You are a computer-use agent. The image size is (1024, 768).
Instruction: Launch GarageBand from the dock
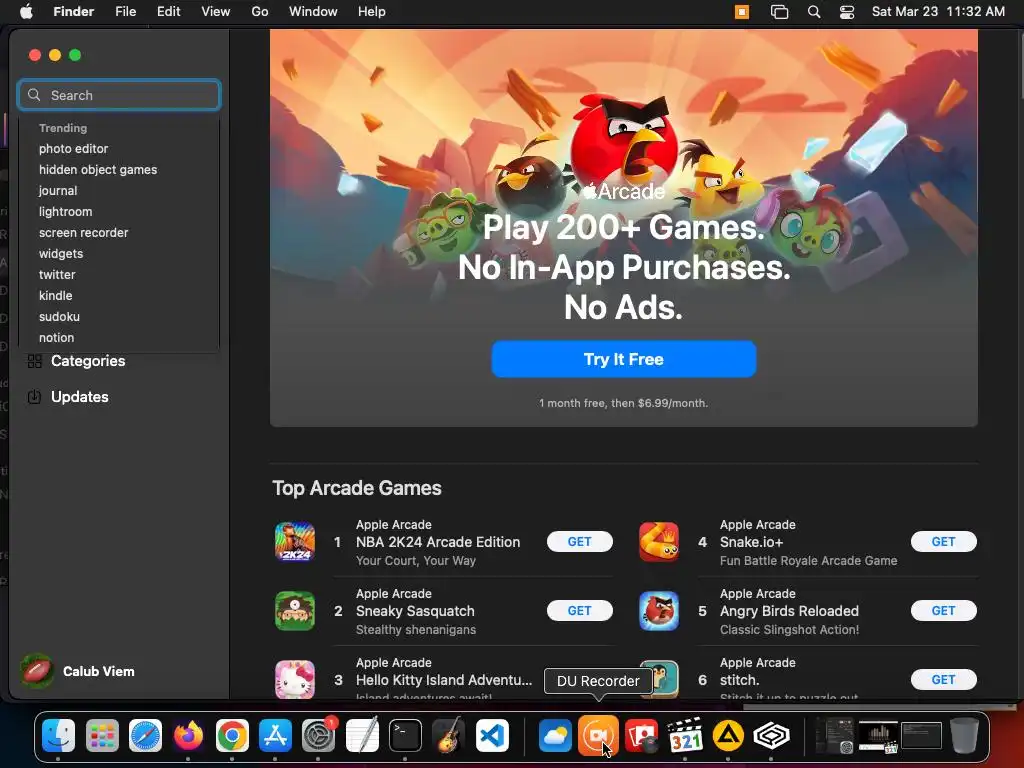click(448, 736)
